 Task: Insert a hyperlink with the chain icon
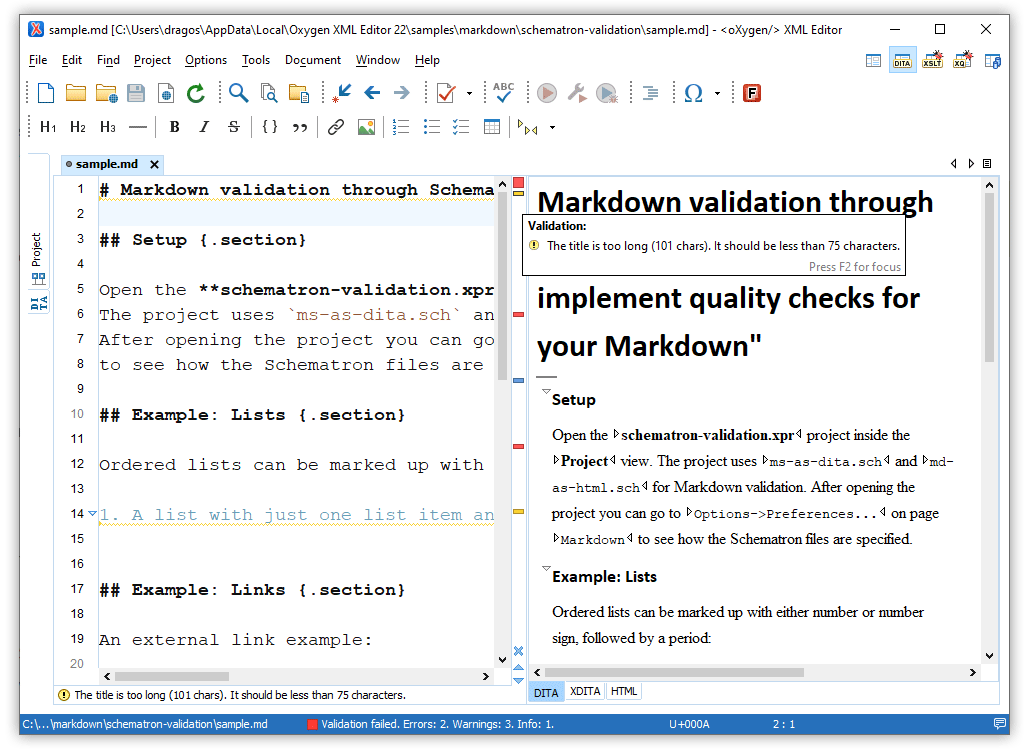click(336, 127)
